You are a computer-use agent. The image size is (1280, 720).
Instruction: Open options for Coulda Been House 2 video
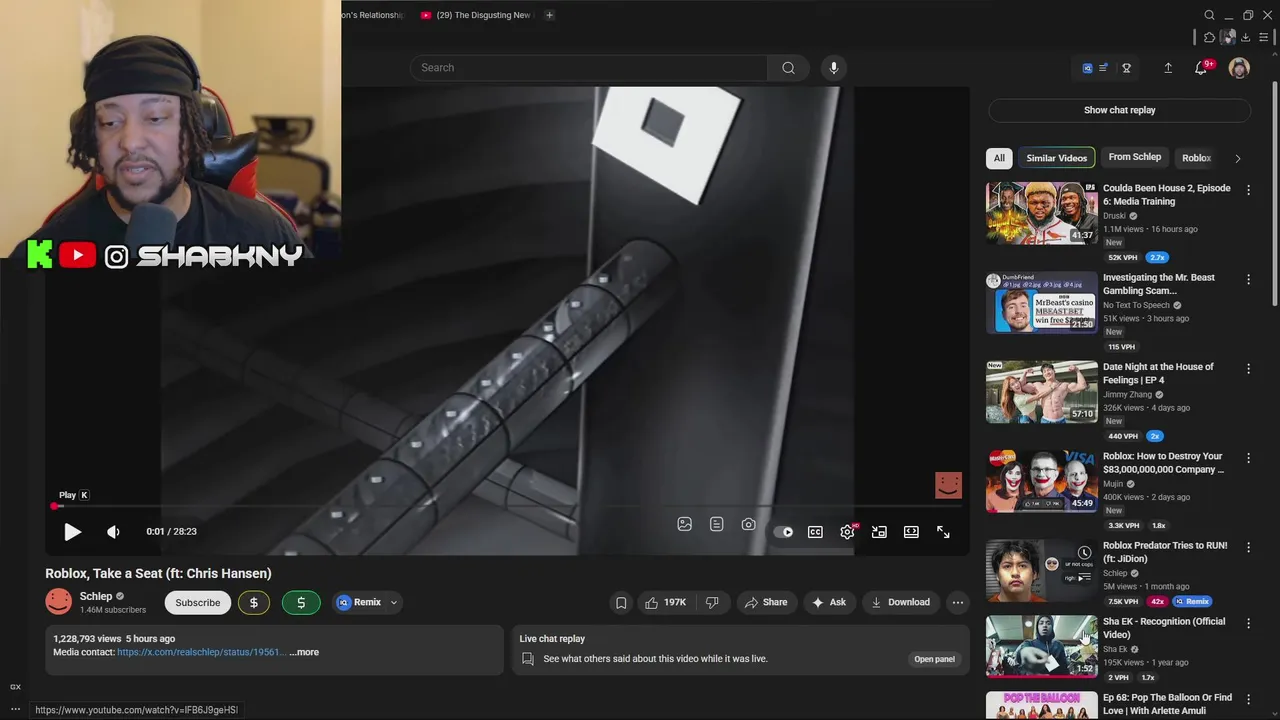point(1248,190)
